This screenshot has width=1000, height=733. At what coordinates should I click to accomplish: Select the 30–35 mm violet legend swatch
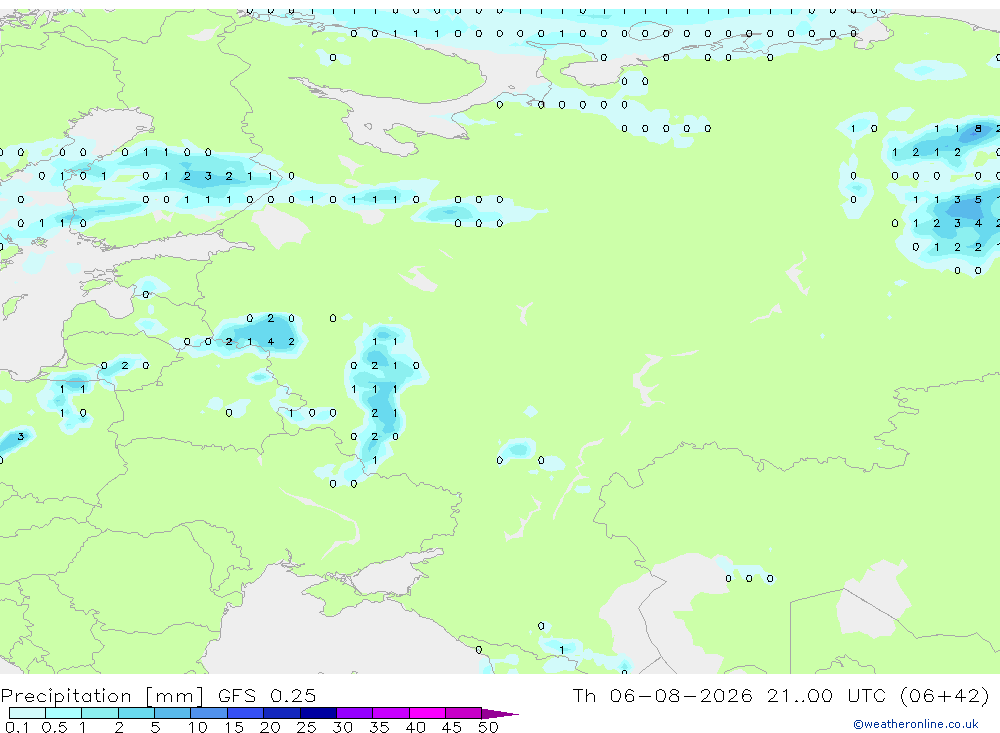coord(355,713)
